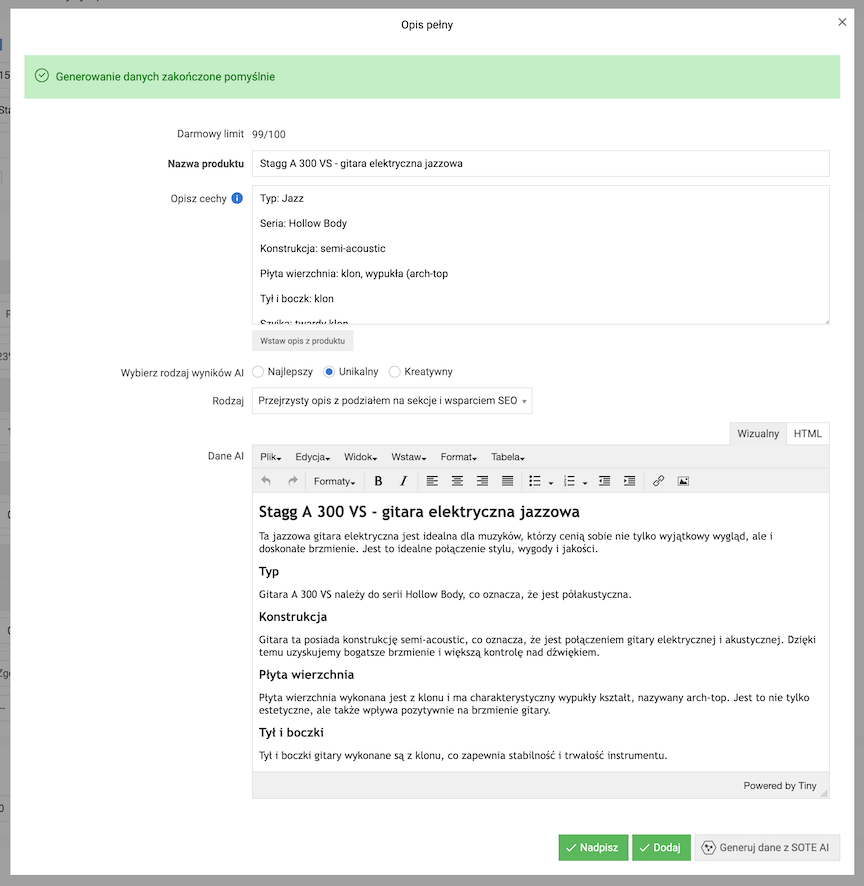Viewport: 864px width, 886px height.
Task: Undo the last edit in the editor
Action: (266, 481)
